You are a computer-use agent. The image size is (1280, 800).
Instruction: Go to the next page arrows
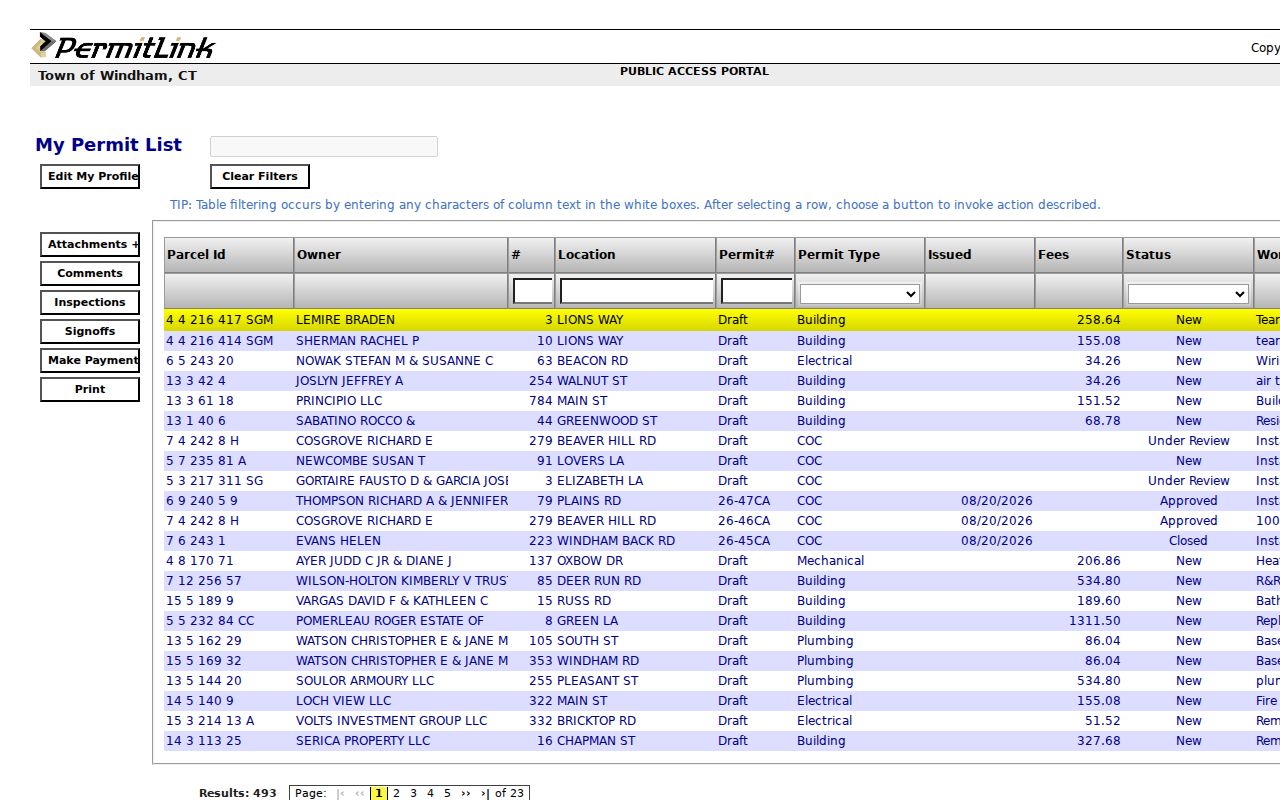click(x=466, y=793)
